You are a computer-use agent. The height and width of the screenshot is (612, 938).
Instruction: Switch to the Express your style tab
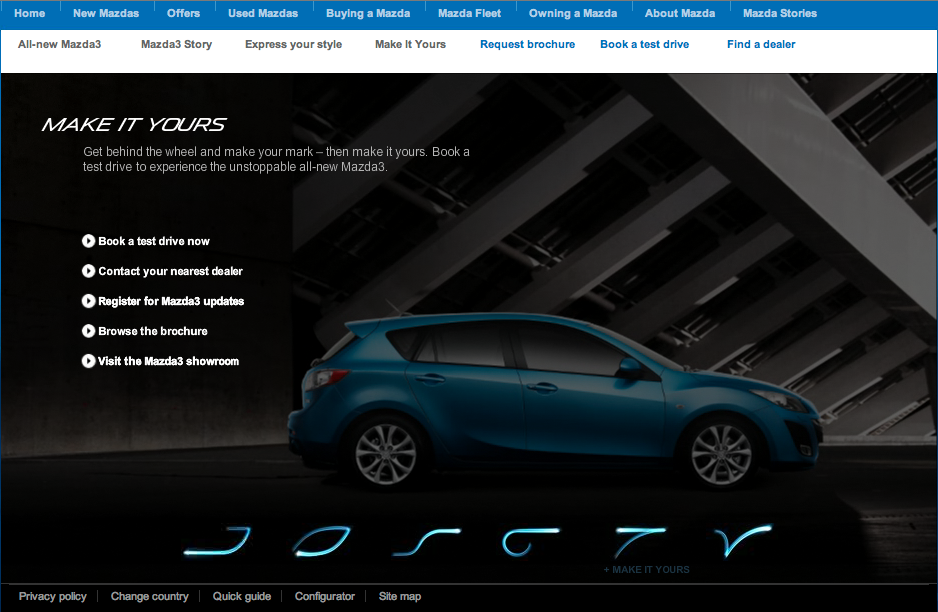pos(293,44)
